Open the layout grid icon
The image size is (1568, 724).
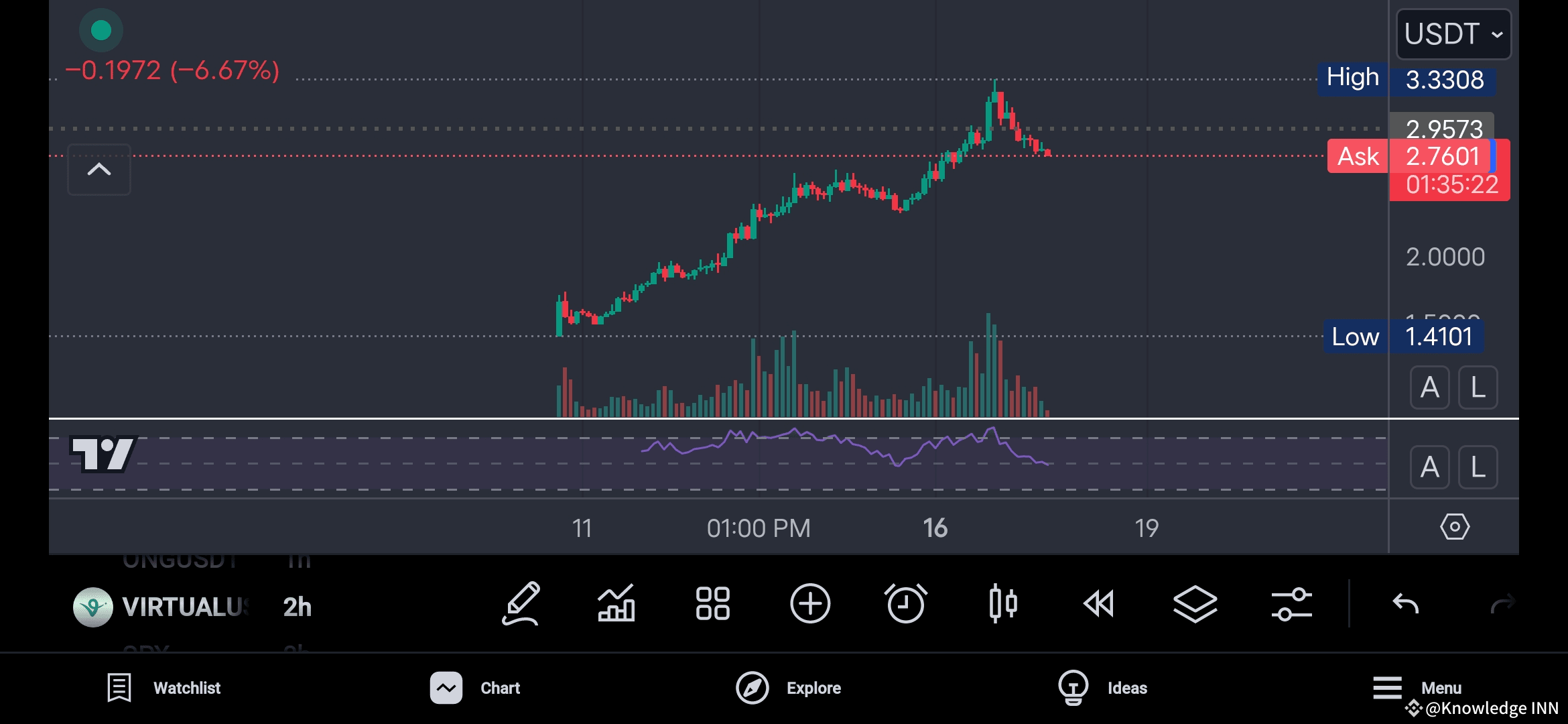(712, 604)
